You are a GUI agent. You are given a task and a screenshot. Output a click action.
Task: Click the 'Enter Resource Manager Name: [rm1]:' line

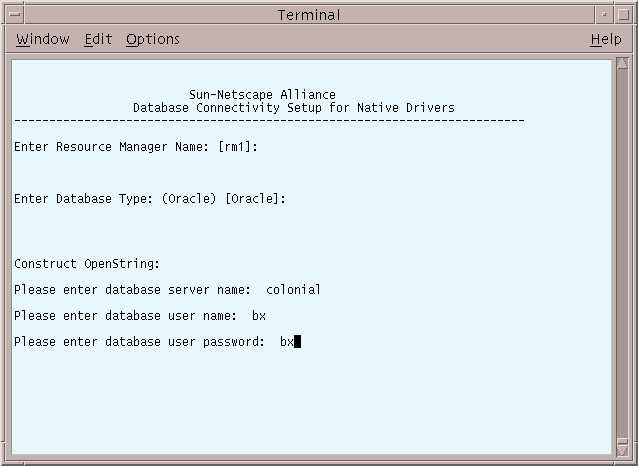[136, 147]
